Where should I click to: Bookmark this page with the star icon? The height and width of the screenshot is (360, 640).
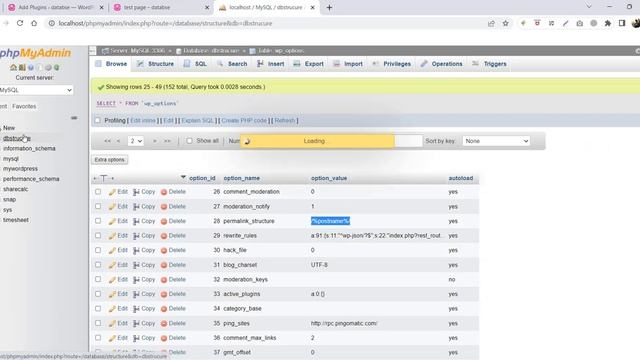(506, 23)
